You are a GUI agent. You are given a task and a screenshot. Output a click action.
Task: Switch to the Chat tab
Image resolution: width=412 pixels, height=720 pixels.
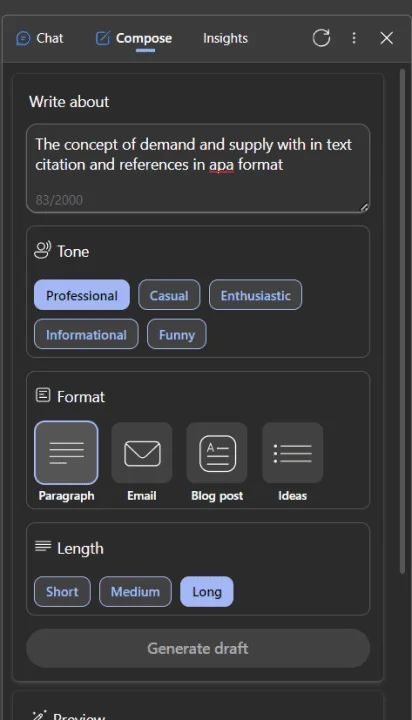click(40, 38)
